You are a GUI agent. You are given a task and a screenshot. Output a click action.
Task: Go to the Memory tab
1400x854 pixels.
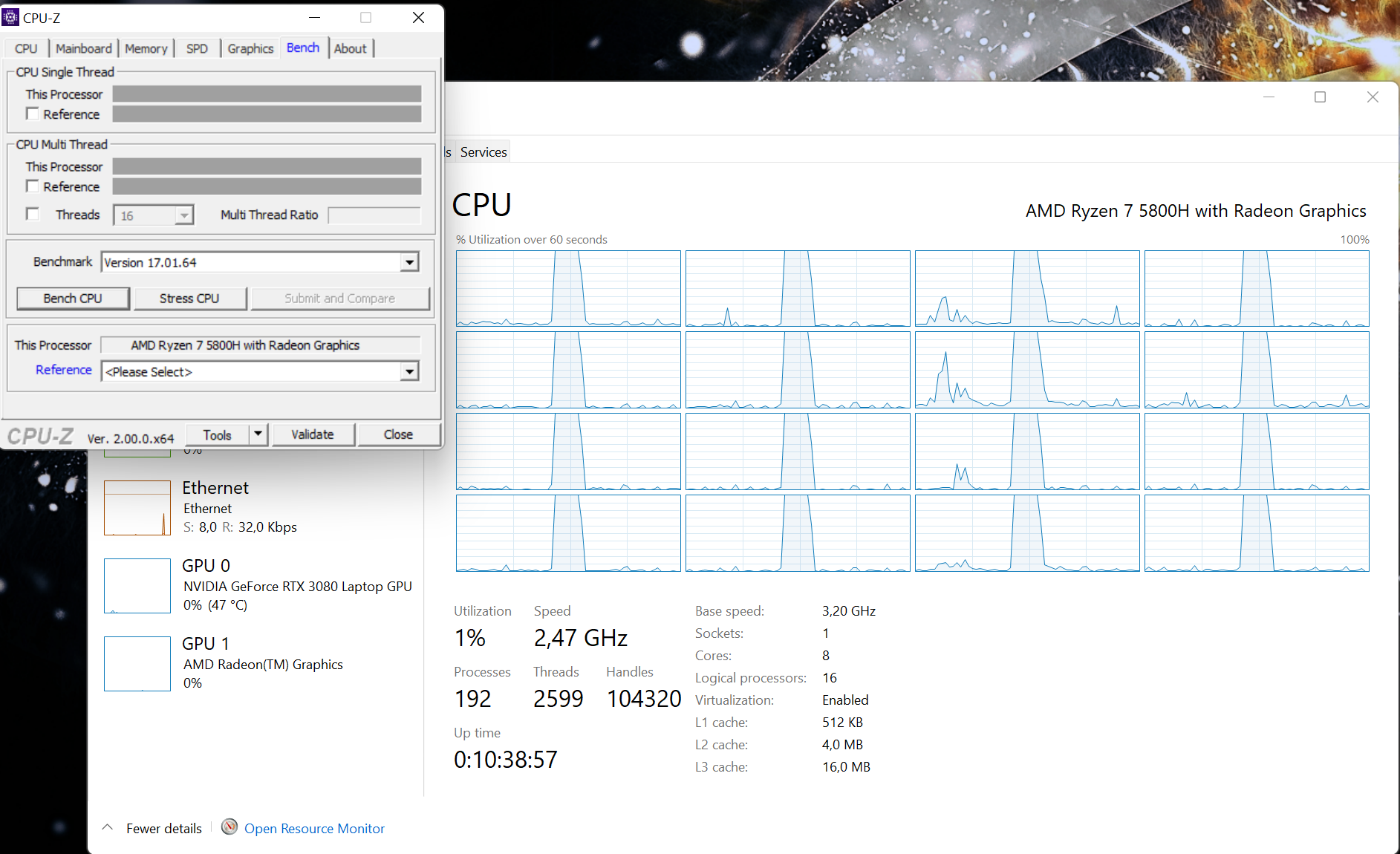[x=146, y=48]
